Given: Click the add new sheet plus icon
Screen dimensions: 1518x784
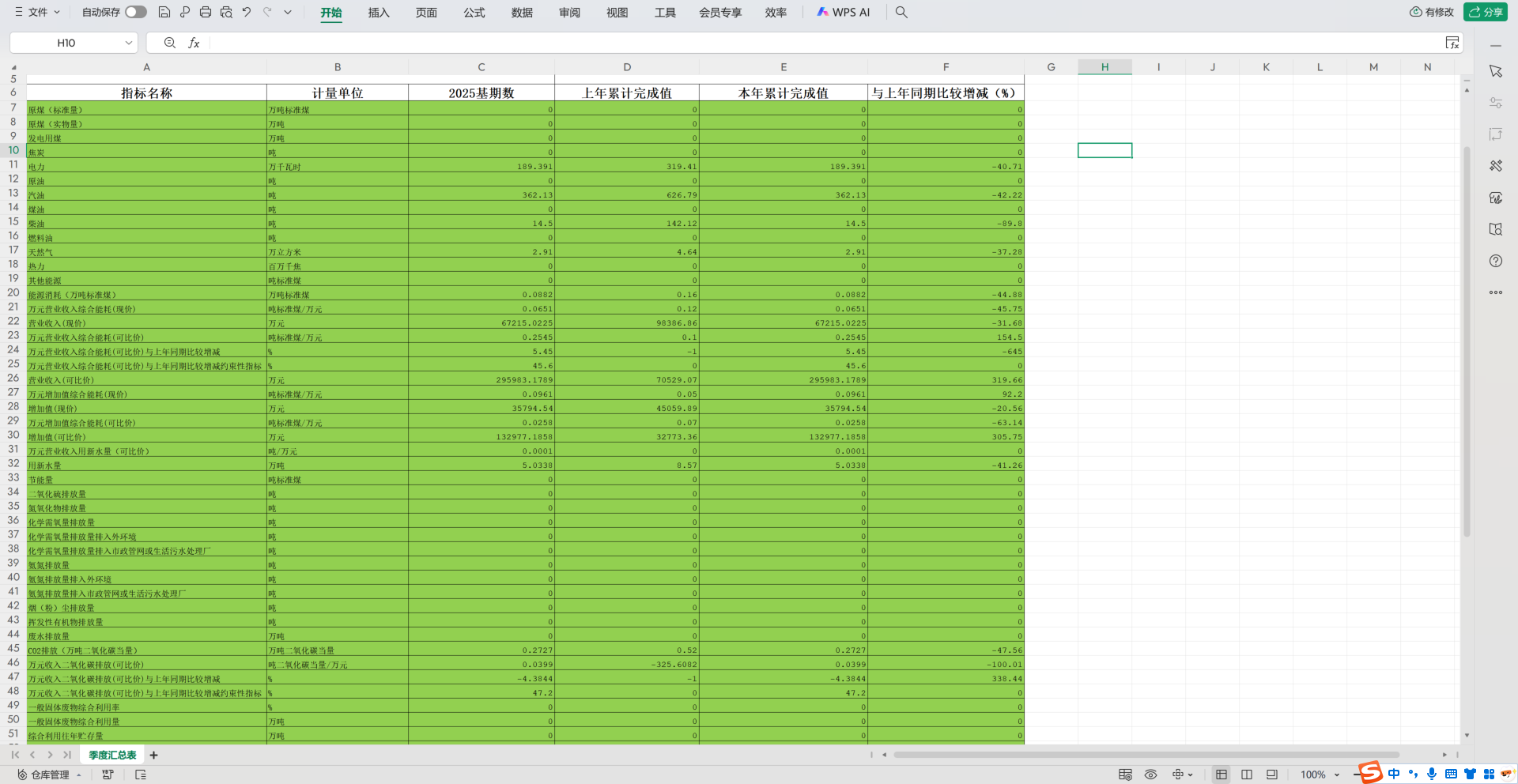Looking at the screenshot, I should pyautogui.click(x=154, y=756).
